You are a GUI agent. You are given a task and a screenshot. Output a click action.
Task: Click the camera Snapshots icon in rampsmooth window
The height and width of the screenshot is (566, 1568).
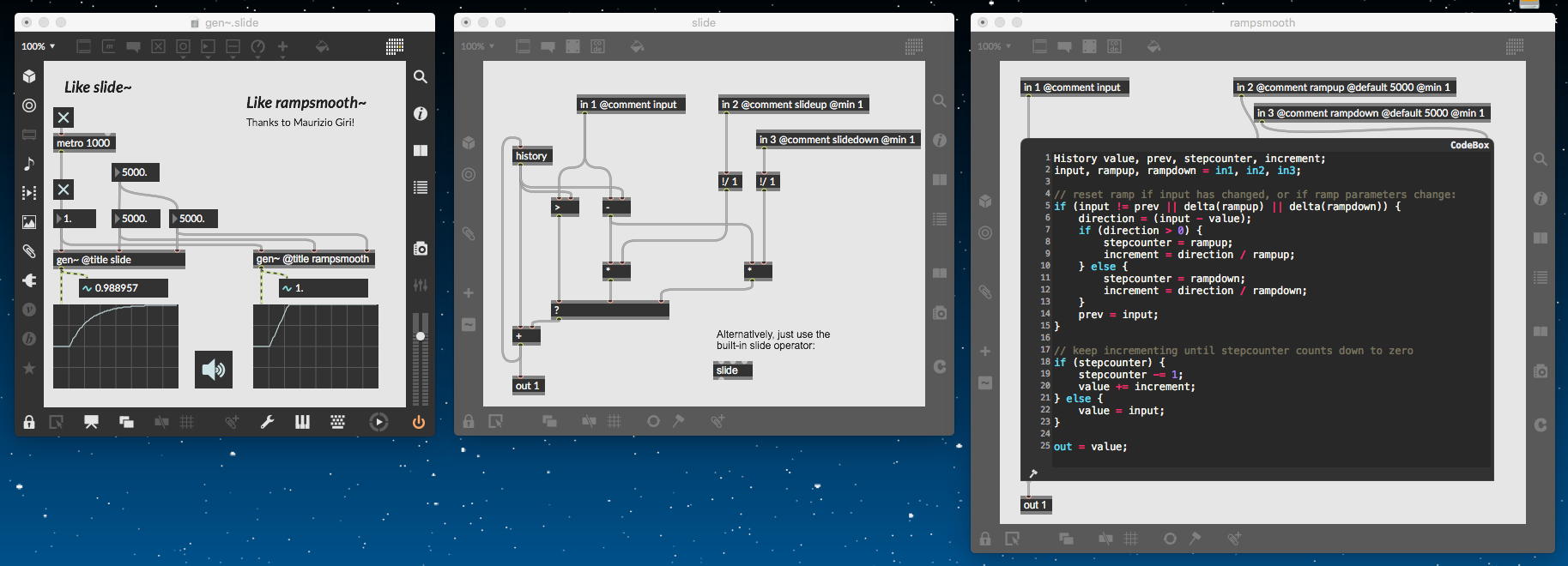click(1541, 371)
